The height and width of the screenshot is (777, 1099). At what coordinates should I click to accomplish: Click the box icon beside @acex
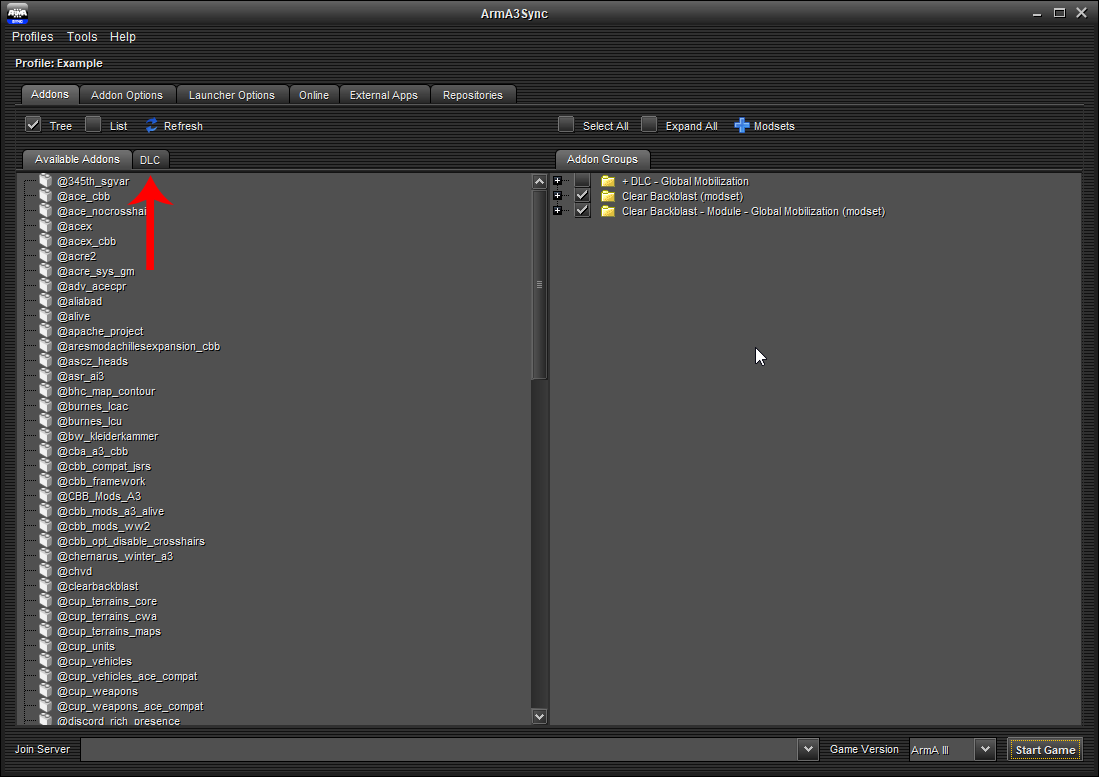[x=46, y=226]
